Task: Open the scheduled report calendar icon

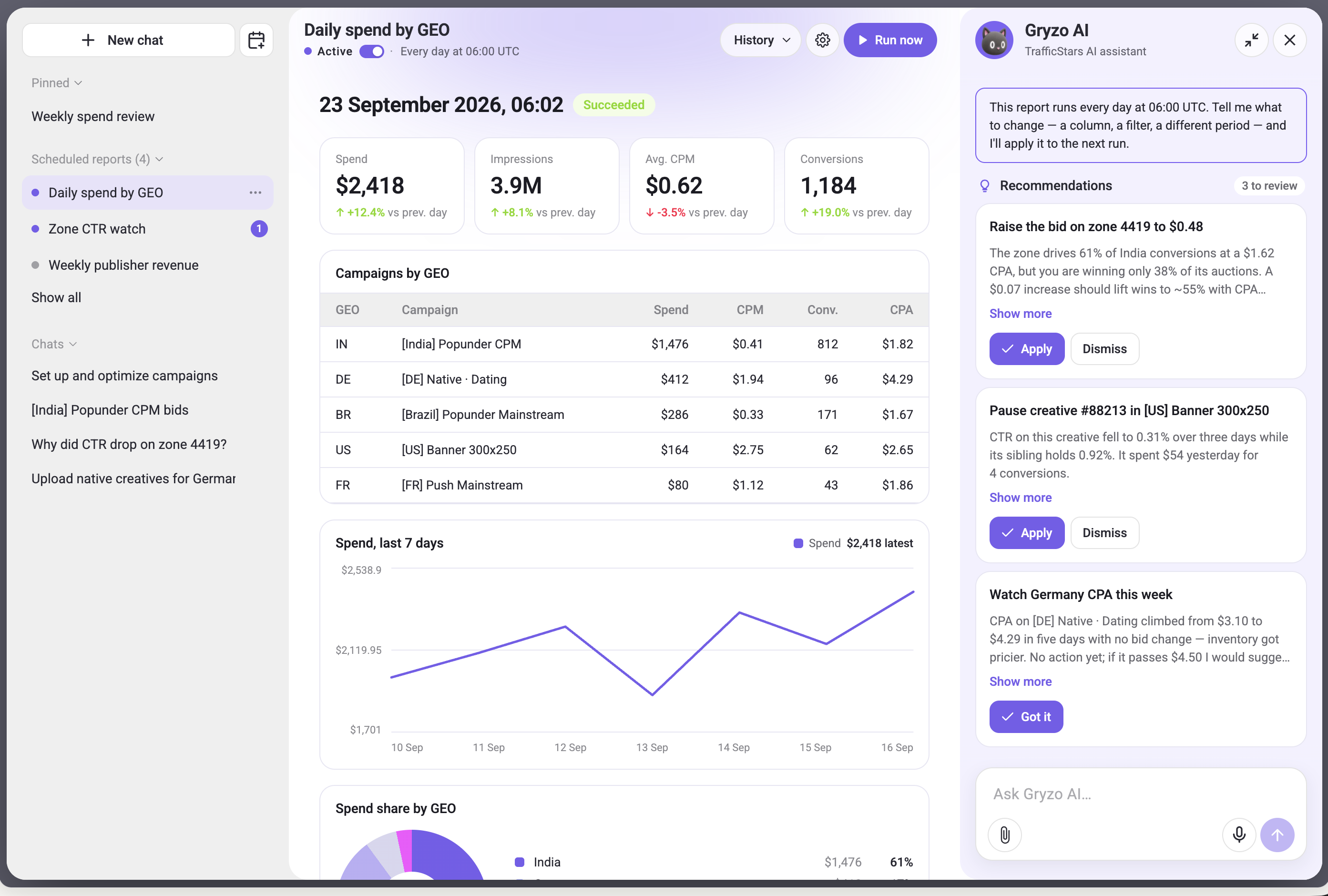Action: pyautogui.click(x=256, y=40)
